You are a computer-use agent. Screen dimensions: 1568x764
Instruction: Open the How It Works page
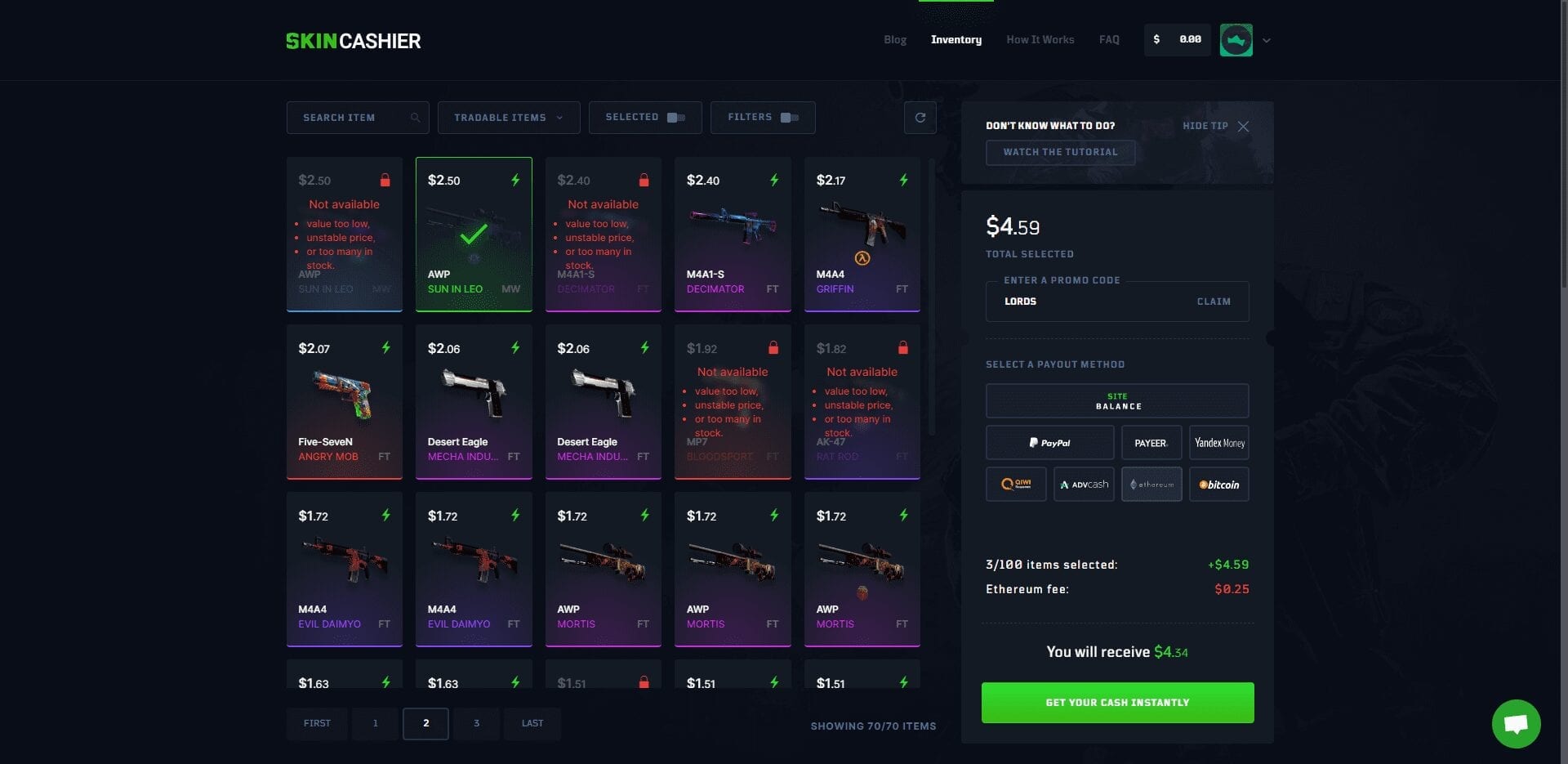(x=1040, y=39)
